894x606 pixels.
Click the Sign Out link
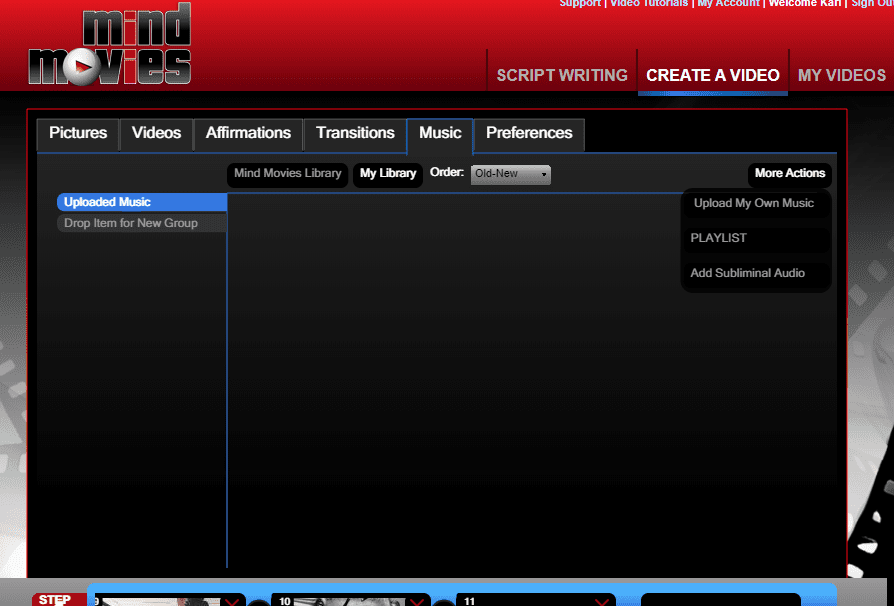872,3
